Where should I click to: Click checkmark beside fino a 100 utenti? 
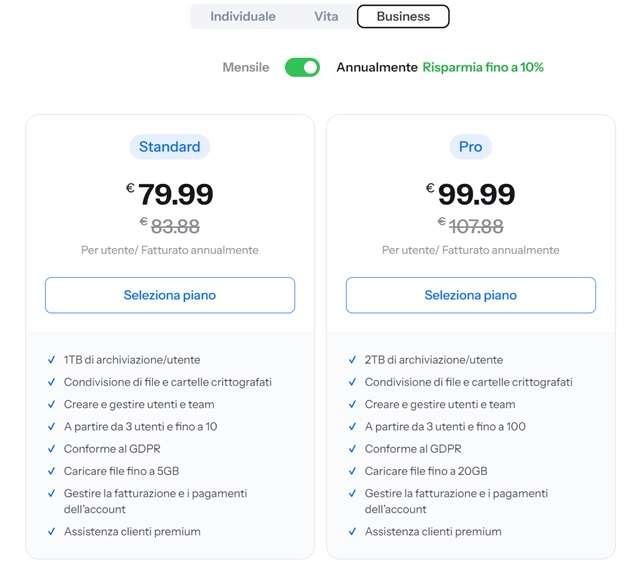pos(352,427)
